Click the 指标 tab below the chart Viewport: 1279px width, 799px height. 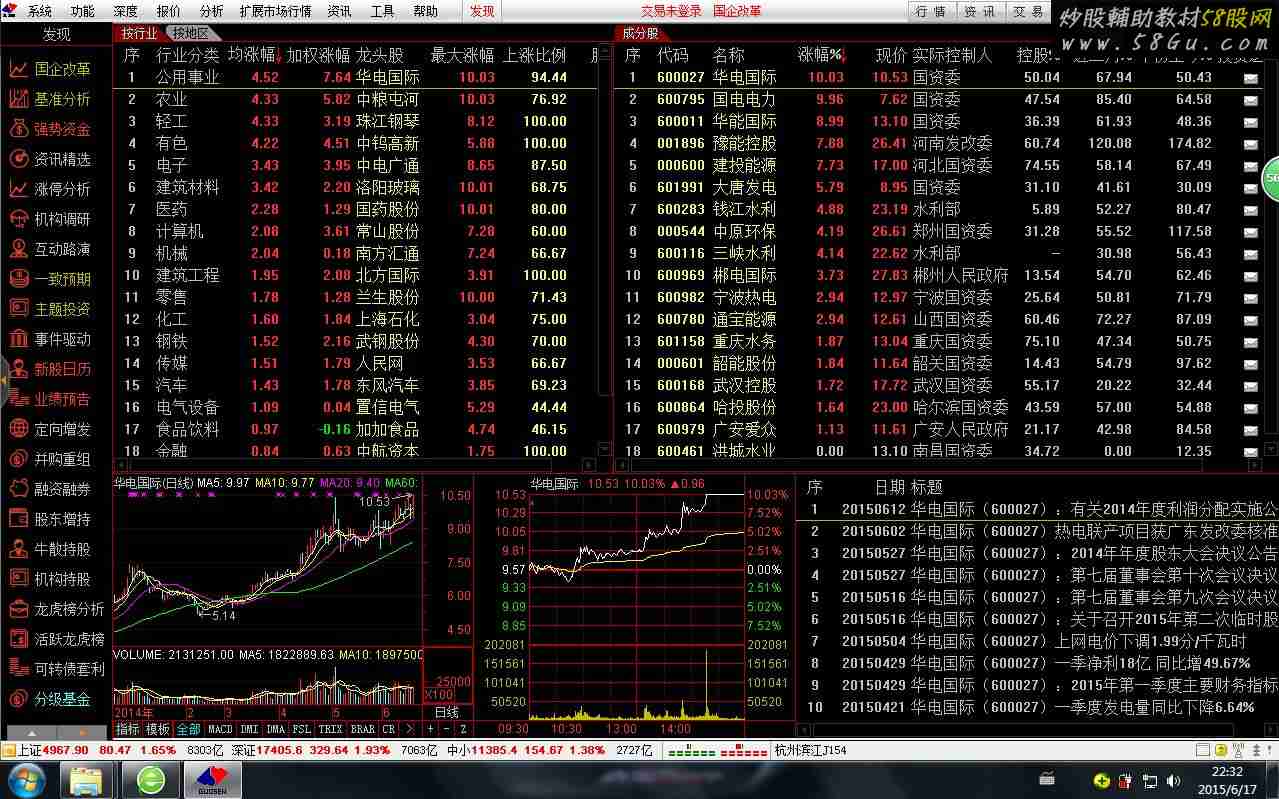128,730
